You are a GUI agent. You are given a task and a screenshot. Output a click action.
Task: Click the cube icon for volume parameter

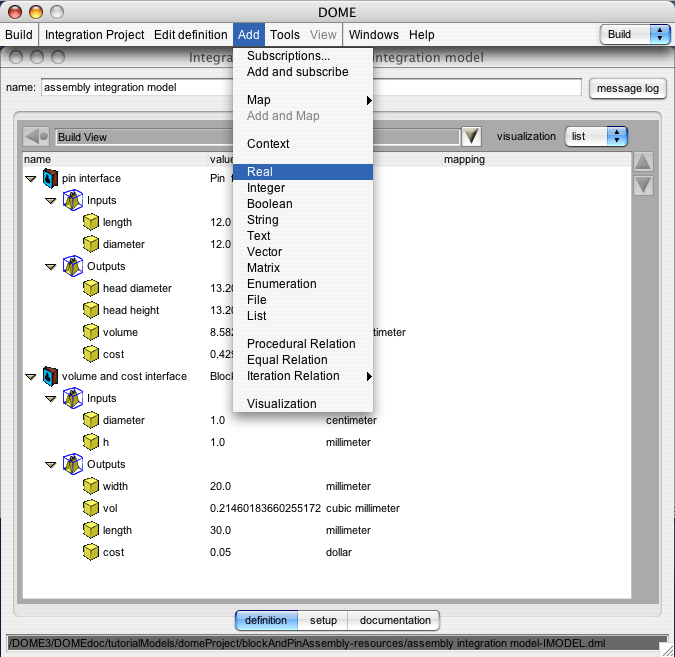coord(91,332)
